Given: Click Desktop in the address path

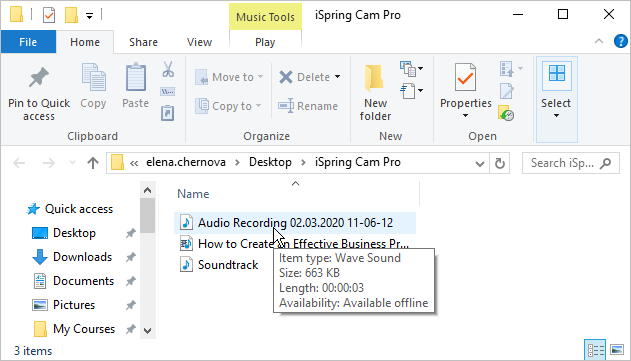Looking at the screenshot, I should tap(270, 162).
